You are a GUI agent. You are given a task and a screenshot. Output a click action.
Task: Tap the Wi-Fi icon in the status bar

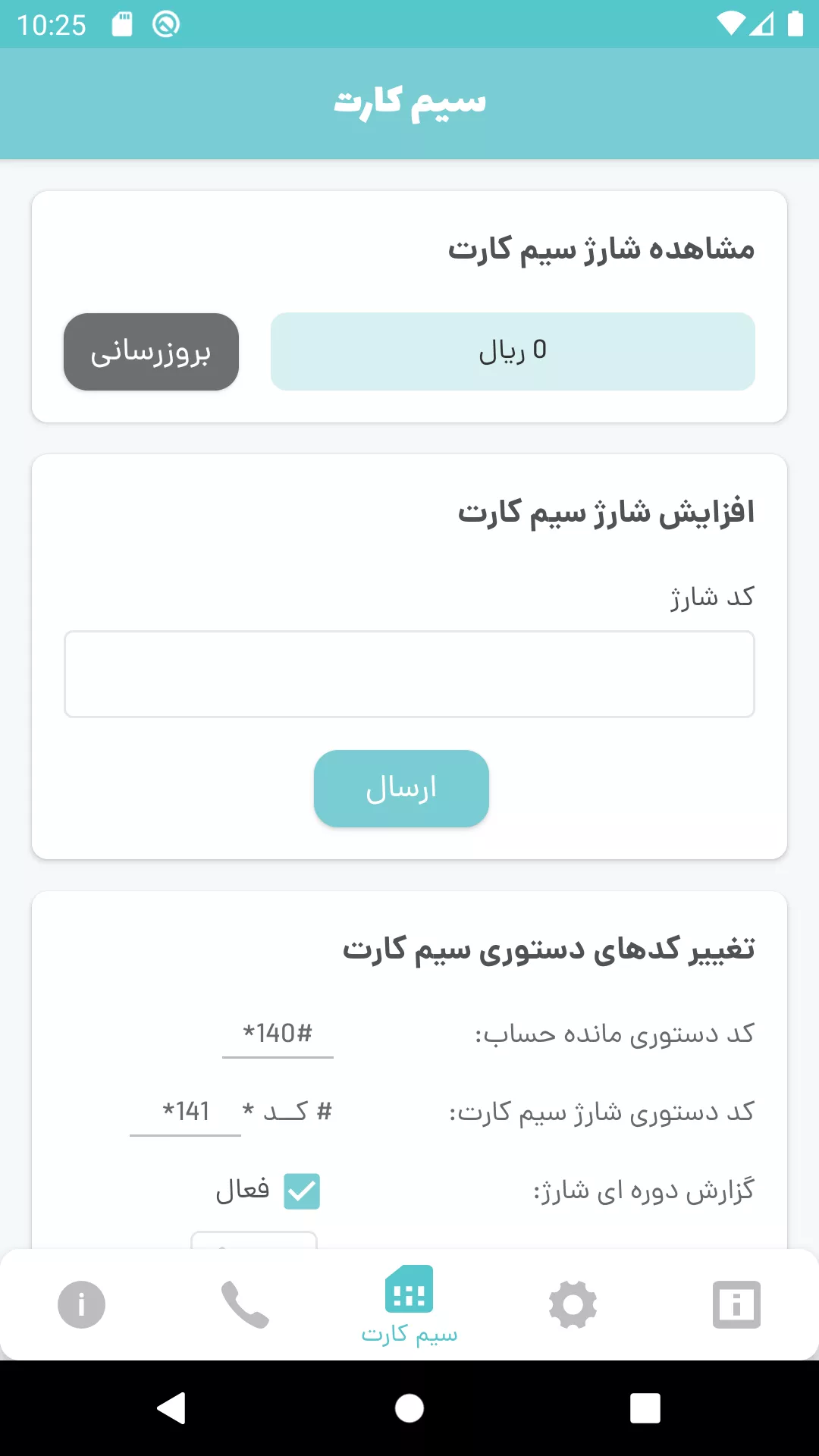coord(731,24)
